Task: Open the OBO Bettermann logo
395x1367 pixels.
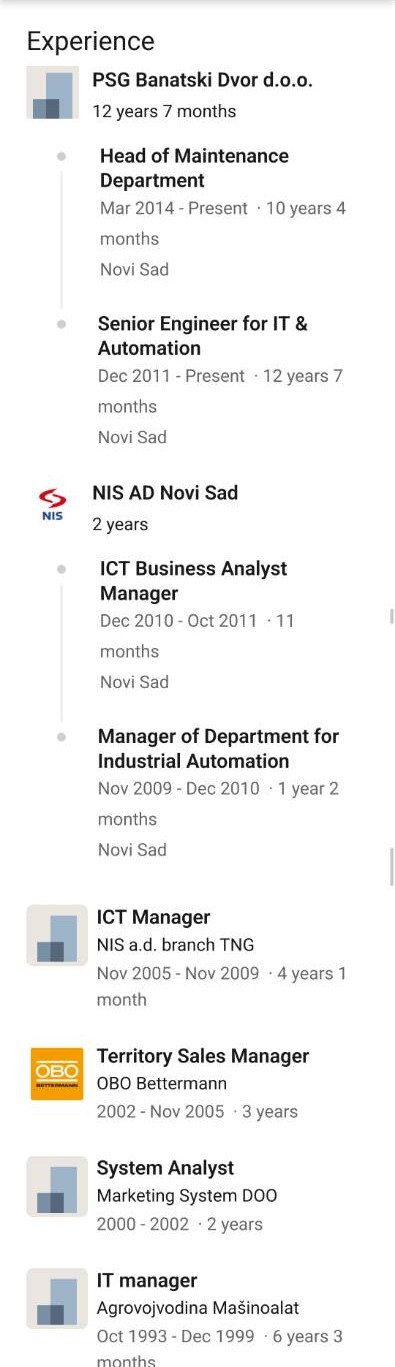Action: pyautogui.click(x=57, y=1073)
